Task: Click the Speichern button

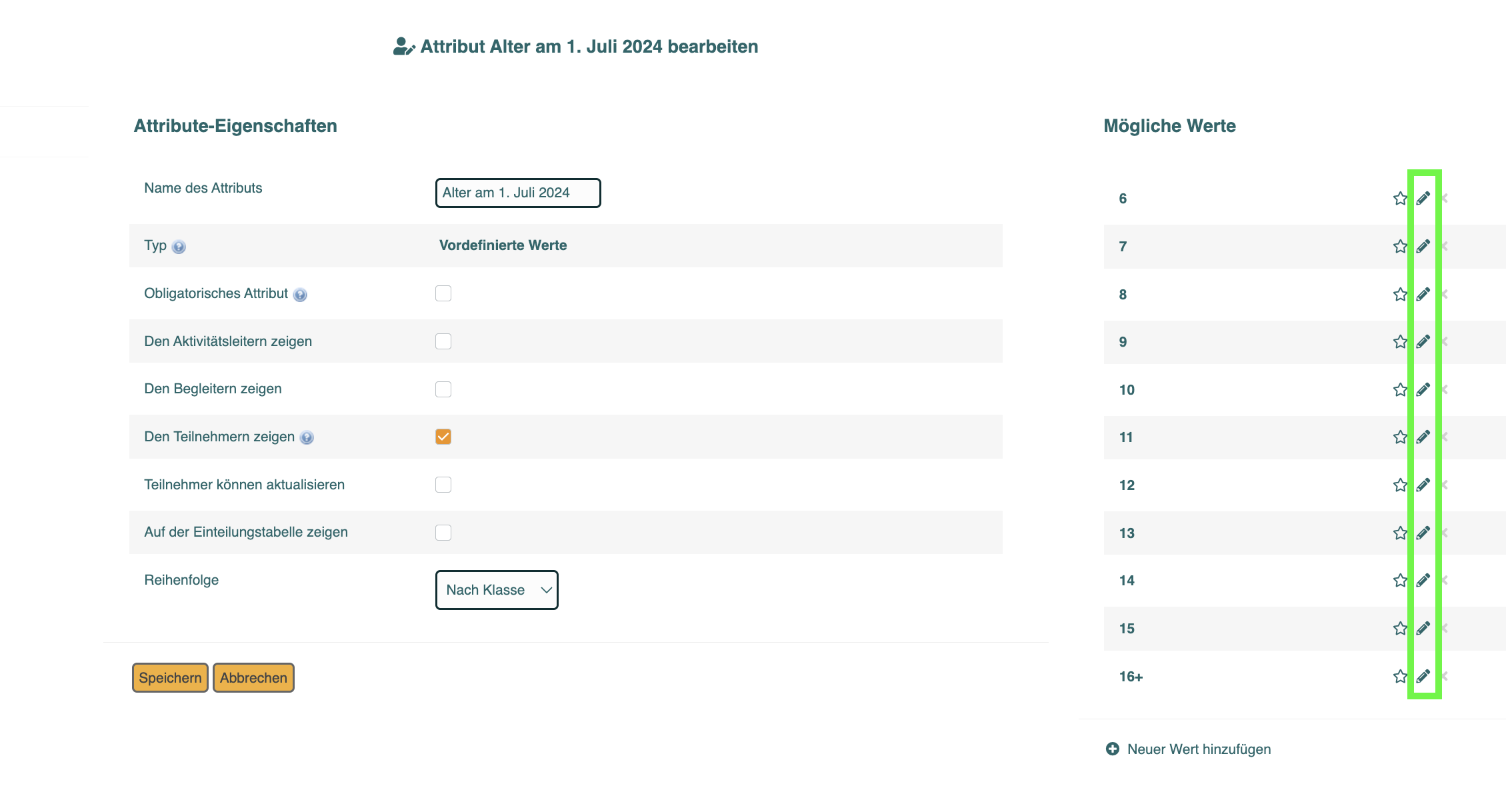Action: click(170, 677)
